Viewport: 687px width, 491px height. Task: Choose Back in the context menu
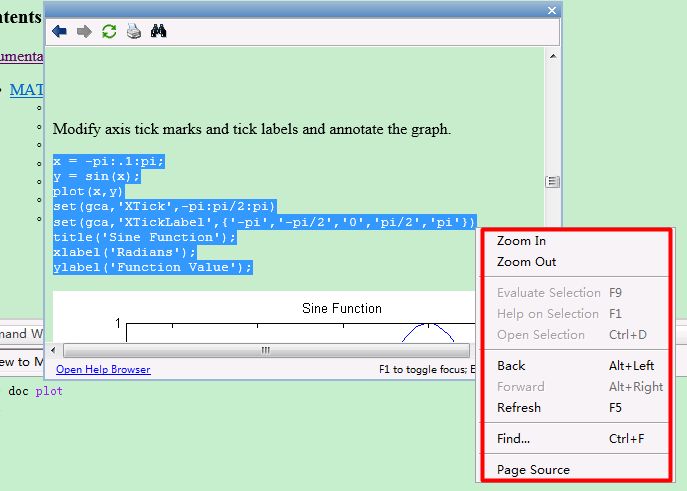tap(576, 366)
